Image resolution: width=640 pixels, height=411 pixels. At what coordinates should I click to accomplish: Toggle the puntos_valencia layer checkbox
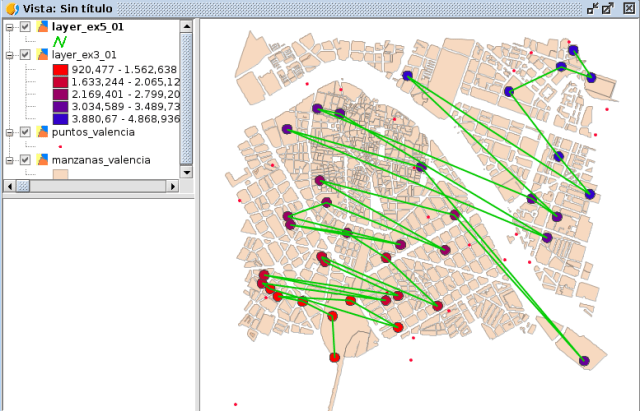pyautogui.click(x=25, y=131)
